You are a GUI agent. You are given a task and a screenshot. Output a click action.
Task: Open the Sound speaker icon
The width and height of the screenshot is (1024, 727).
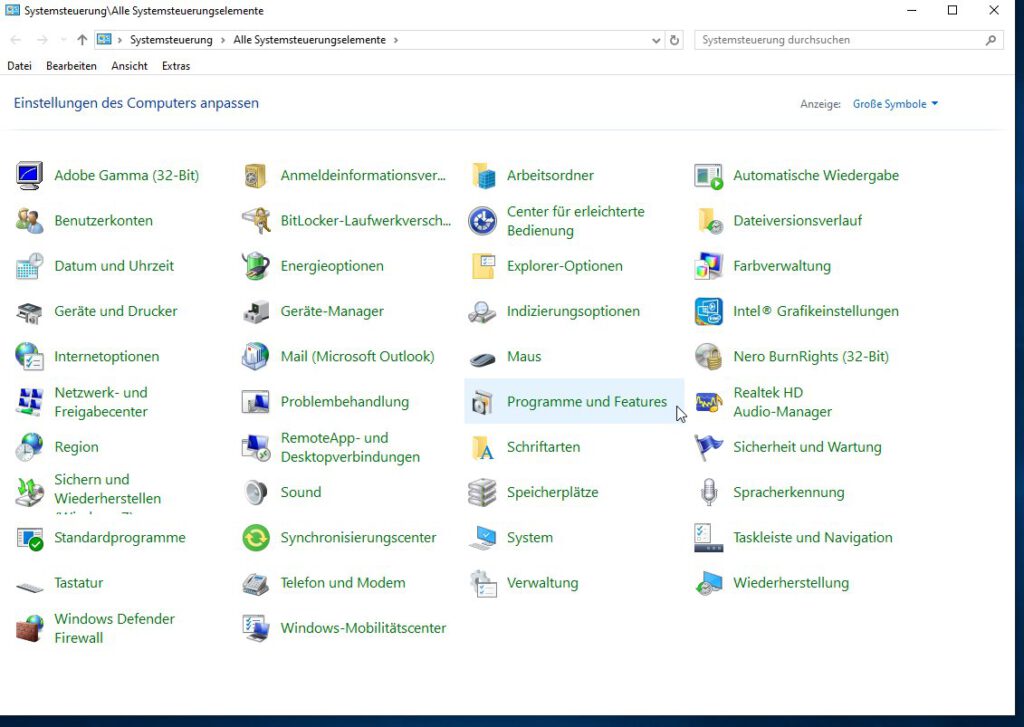[255, 493]
